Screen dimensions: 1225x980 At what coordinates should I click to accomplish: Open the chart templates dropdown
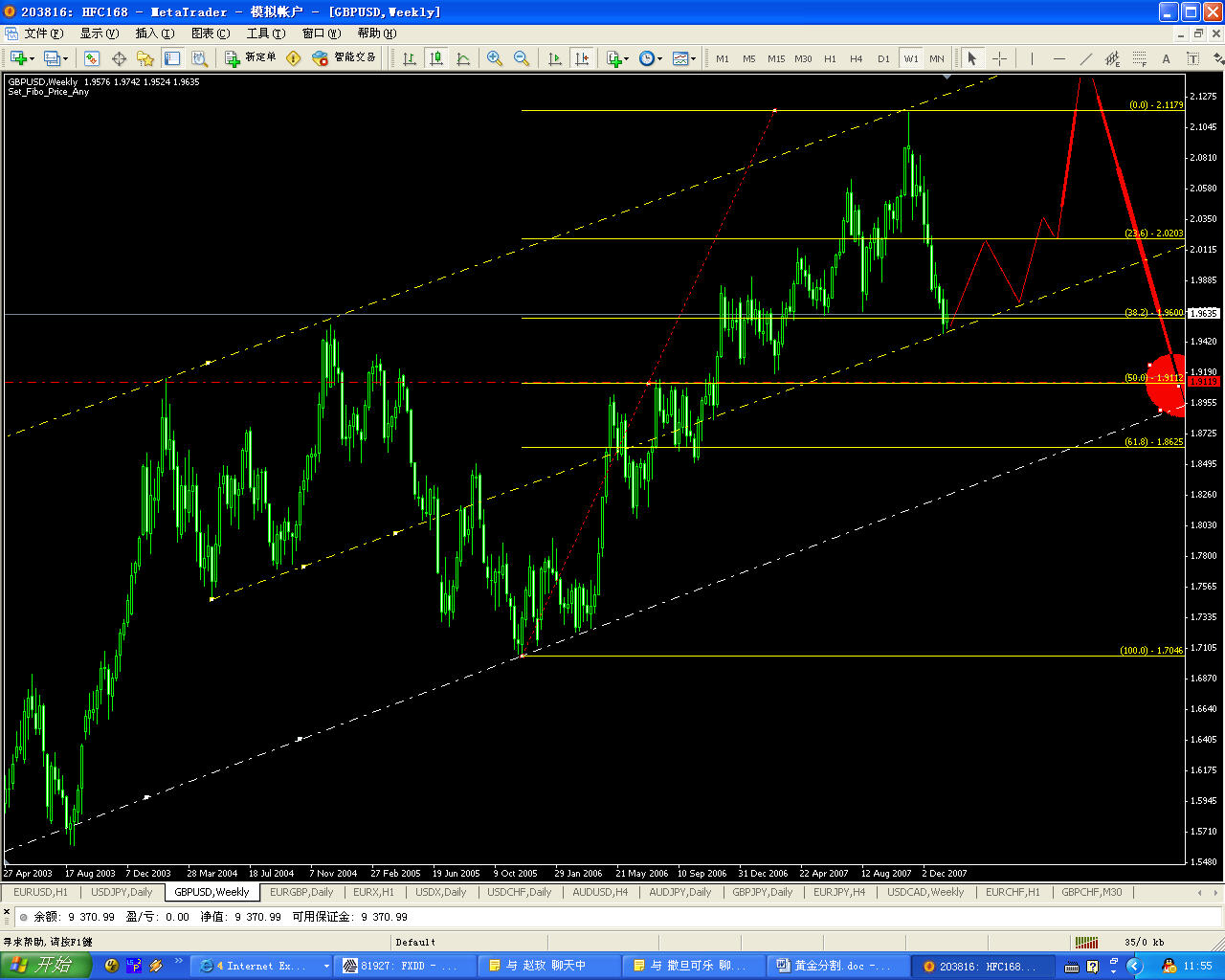(684, 58)
